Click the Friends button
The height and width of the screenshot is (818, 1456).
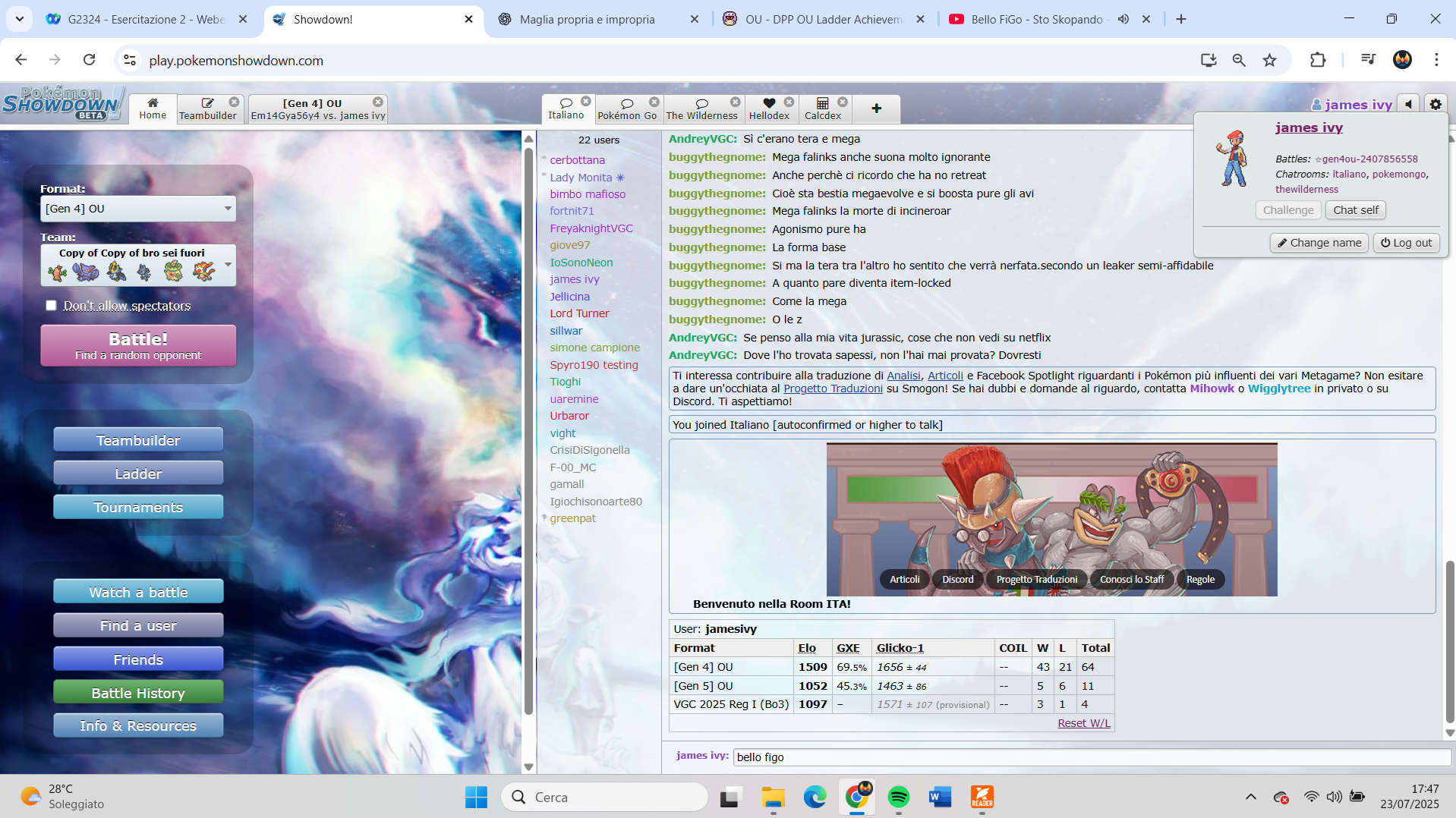click(138, 659)
